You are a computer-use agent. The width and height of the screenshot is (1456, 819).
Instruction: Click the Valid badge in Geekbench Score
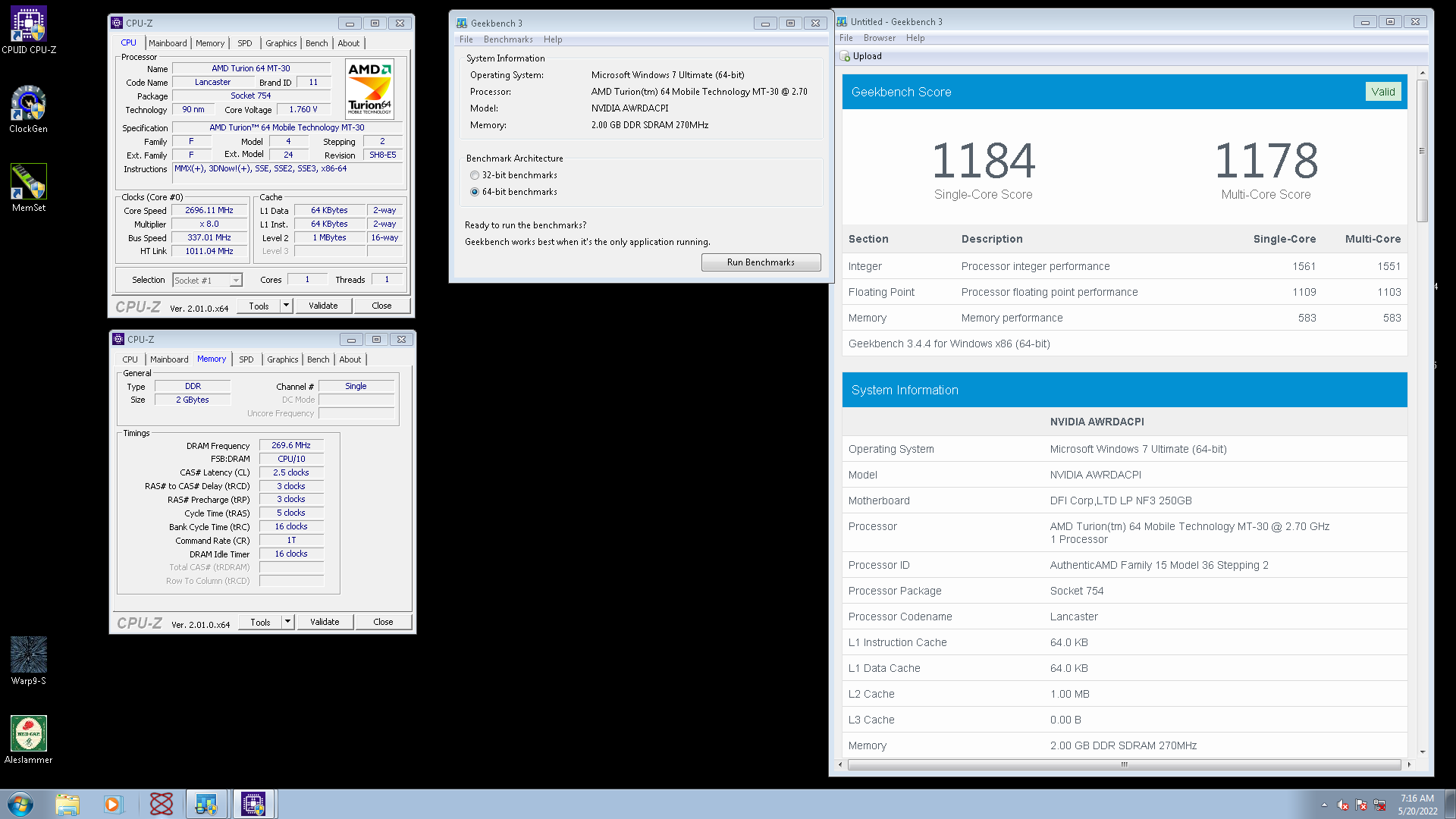coord(1383,92)
